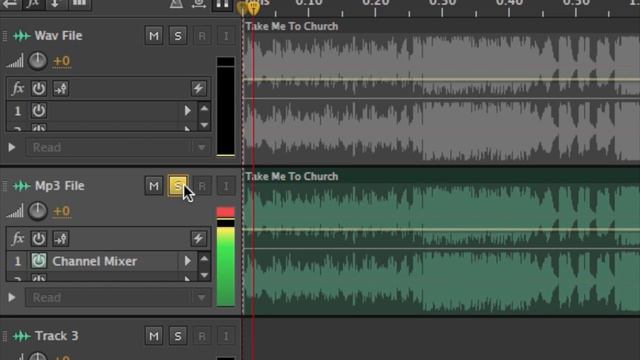This screenshot has height=360, width=640.
Task: Unsolo the Mp3 File track
Action: pos(178,186)
